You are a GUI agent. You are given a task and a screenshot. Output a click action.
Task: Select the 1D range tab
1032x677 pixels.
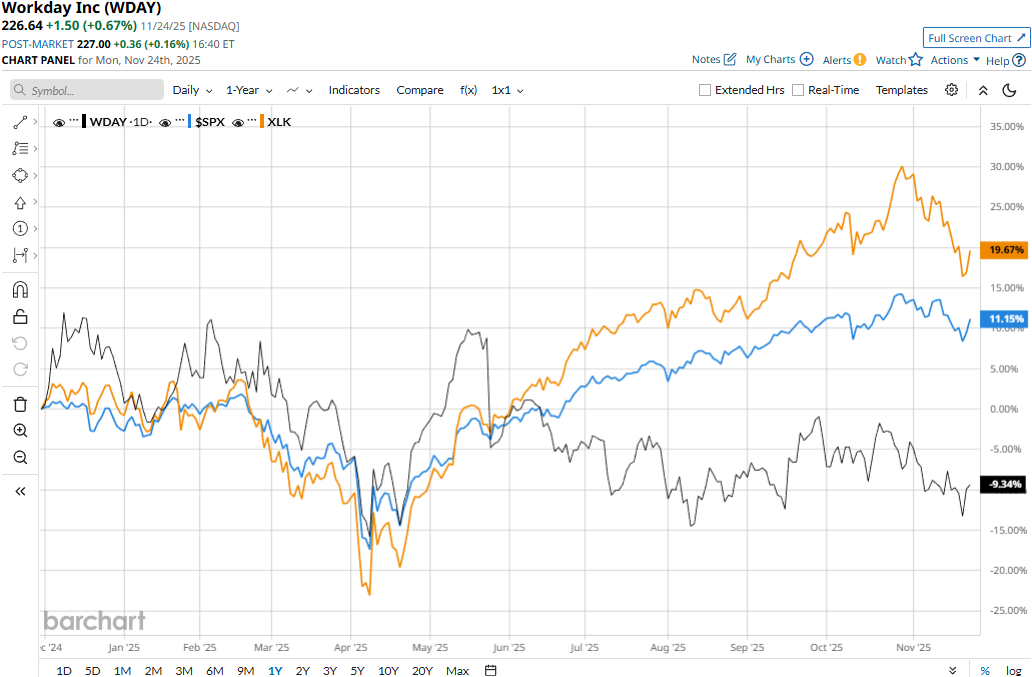click(x=64, y=670)
